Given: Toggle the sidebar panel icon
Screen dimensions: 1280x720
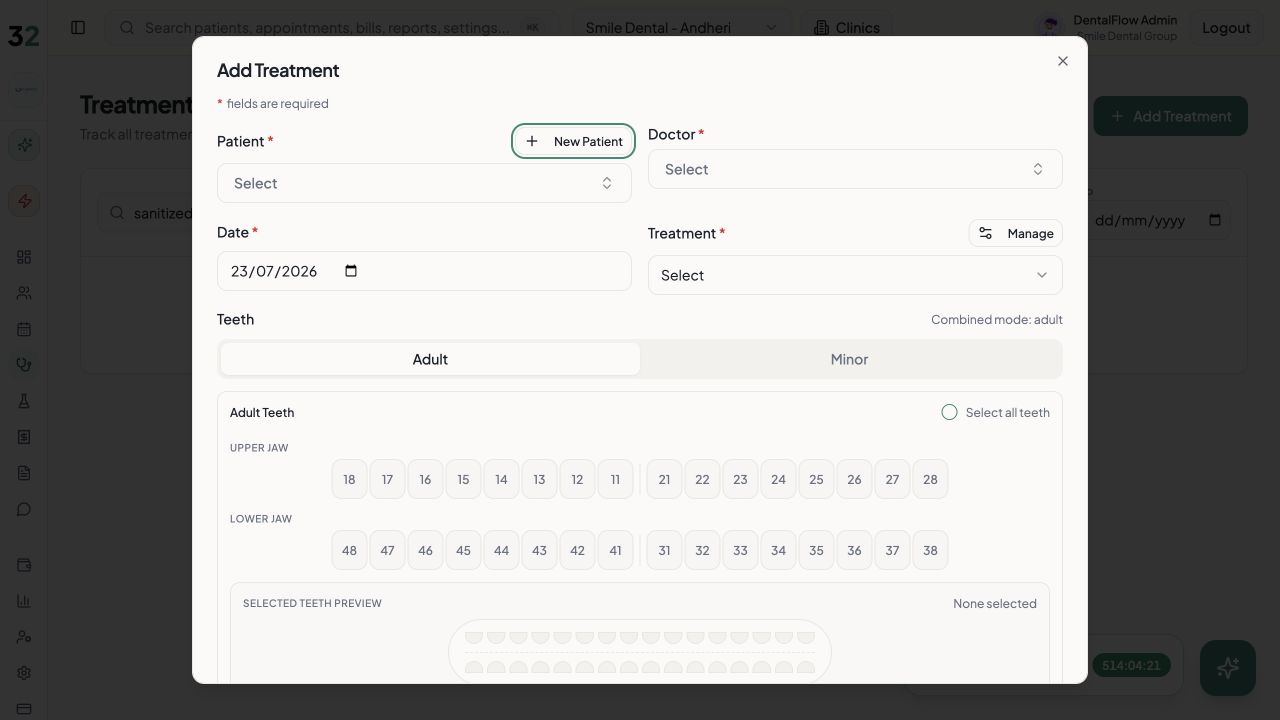Looking at the screenshot, I should (78, 28).
